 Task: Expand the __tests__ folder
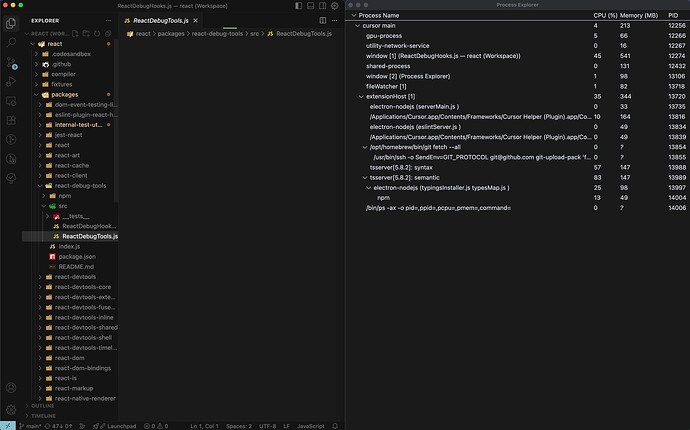47,216
